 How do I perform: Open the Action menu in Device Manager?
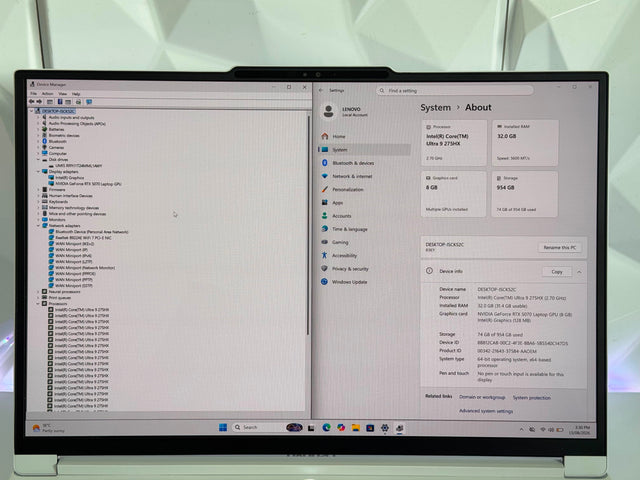coord(48,93)
